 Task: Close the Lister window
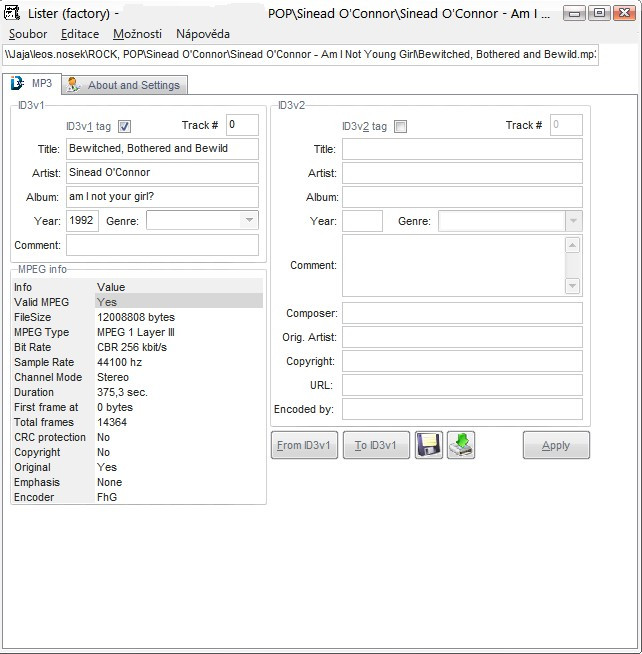624,13
